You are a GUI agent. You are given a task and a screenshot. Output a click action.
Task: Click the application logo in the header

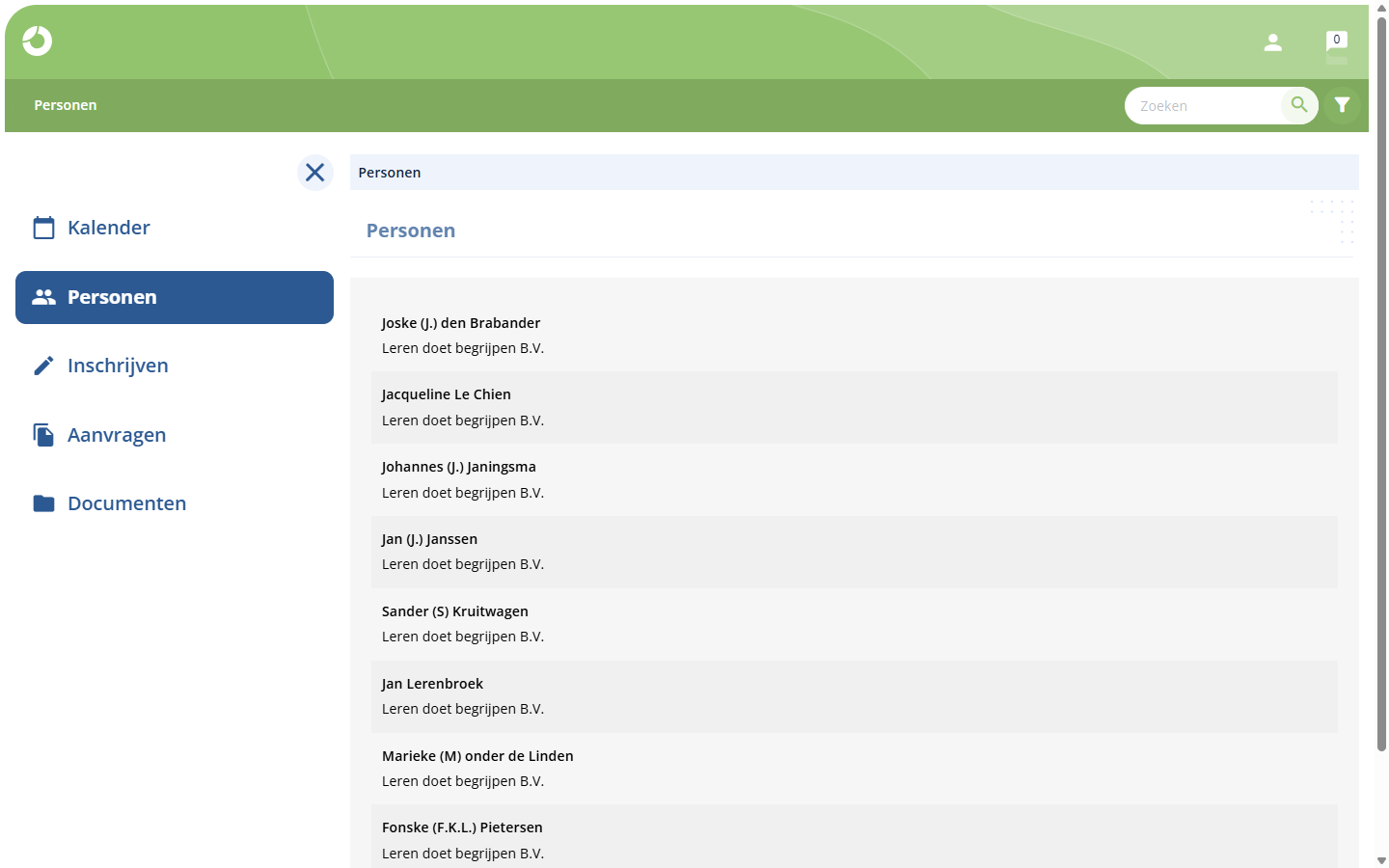[38, 41]
